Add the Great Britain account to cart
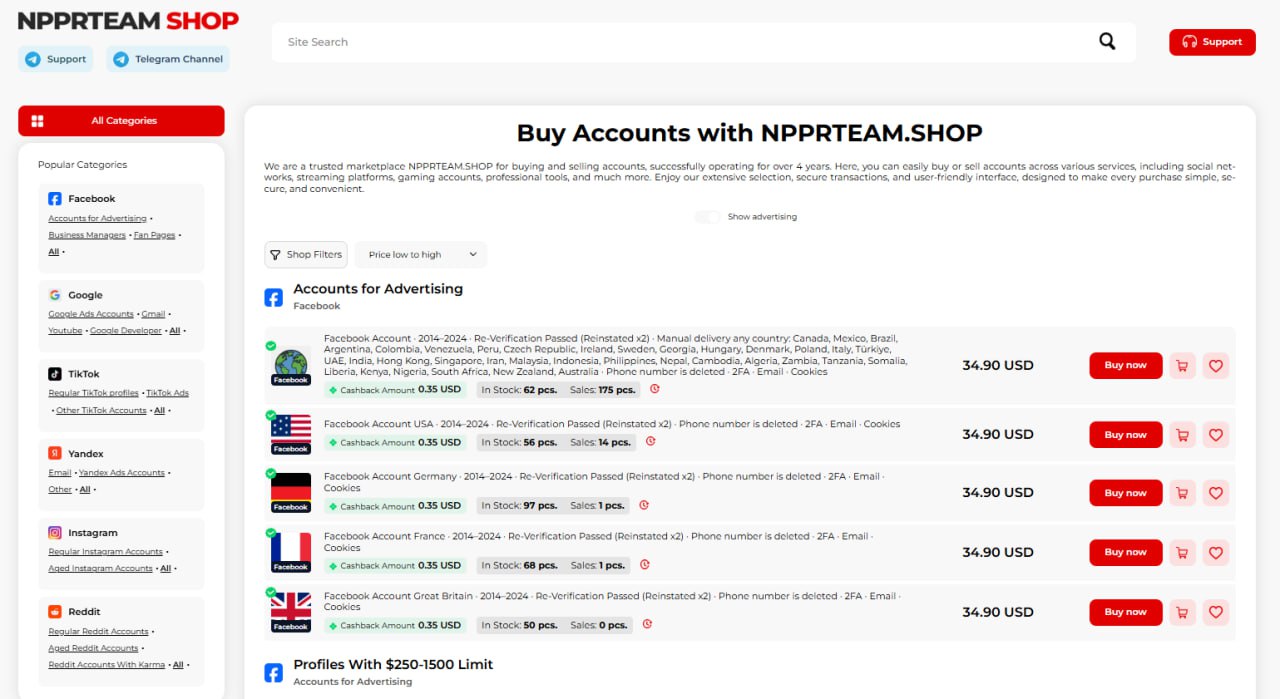The image size is (1280, 699). click(1182, 612)
